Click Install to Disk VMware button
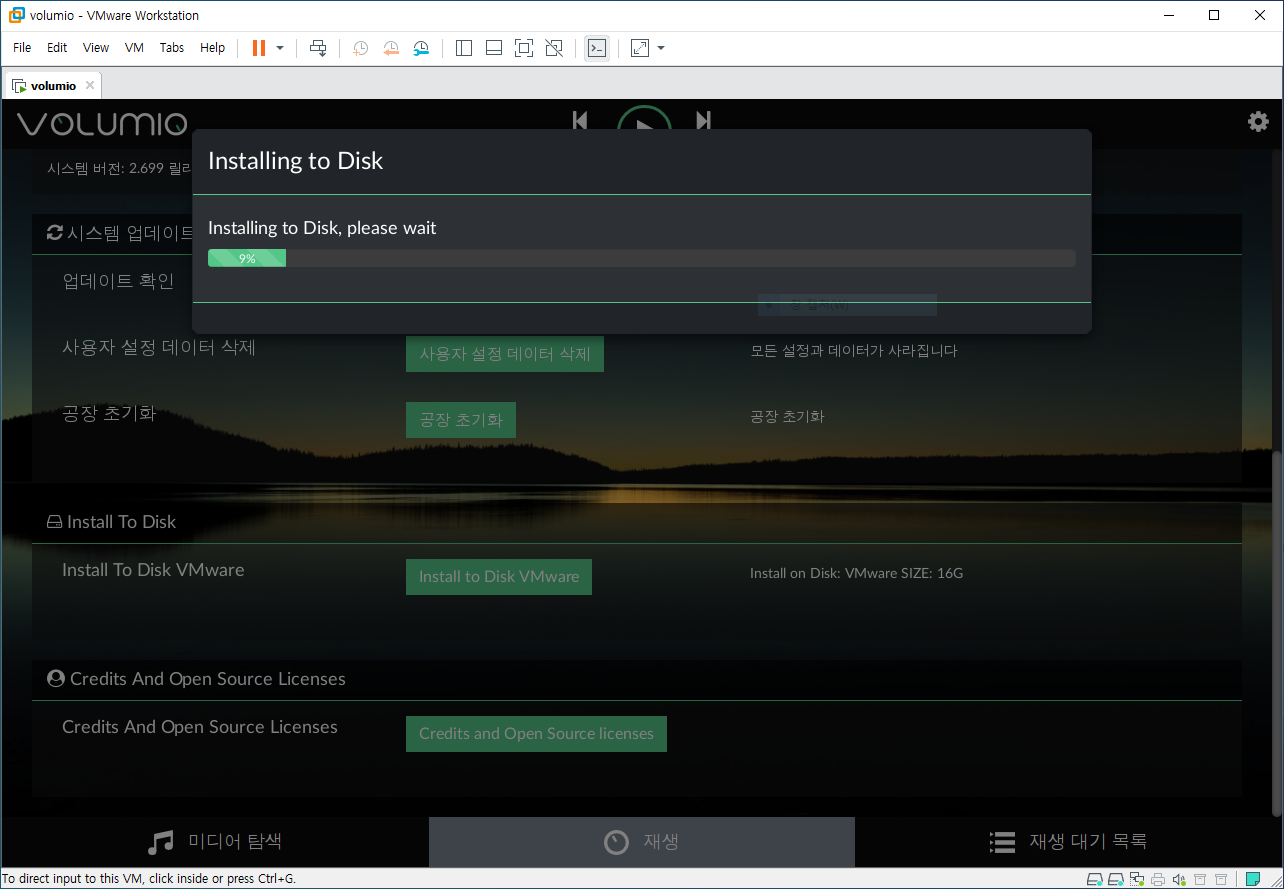 (499, 577)
